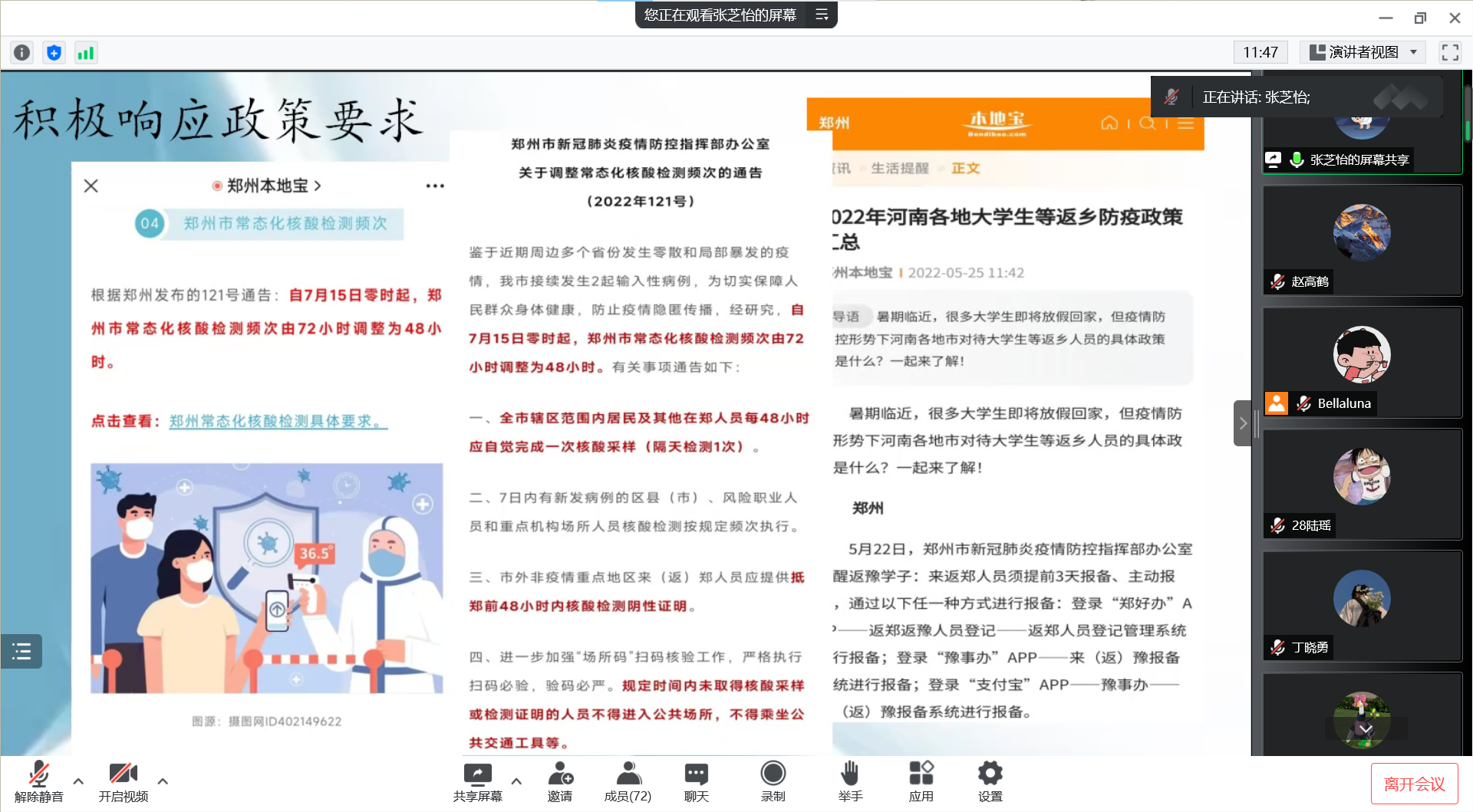
Task: Click the screen share icon by 张芝怡
Action: coord(1274,159)
